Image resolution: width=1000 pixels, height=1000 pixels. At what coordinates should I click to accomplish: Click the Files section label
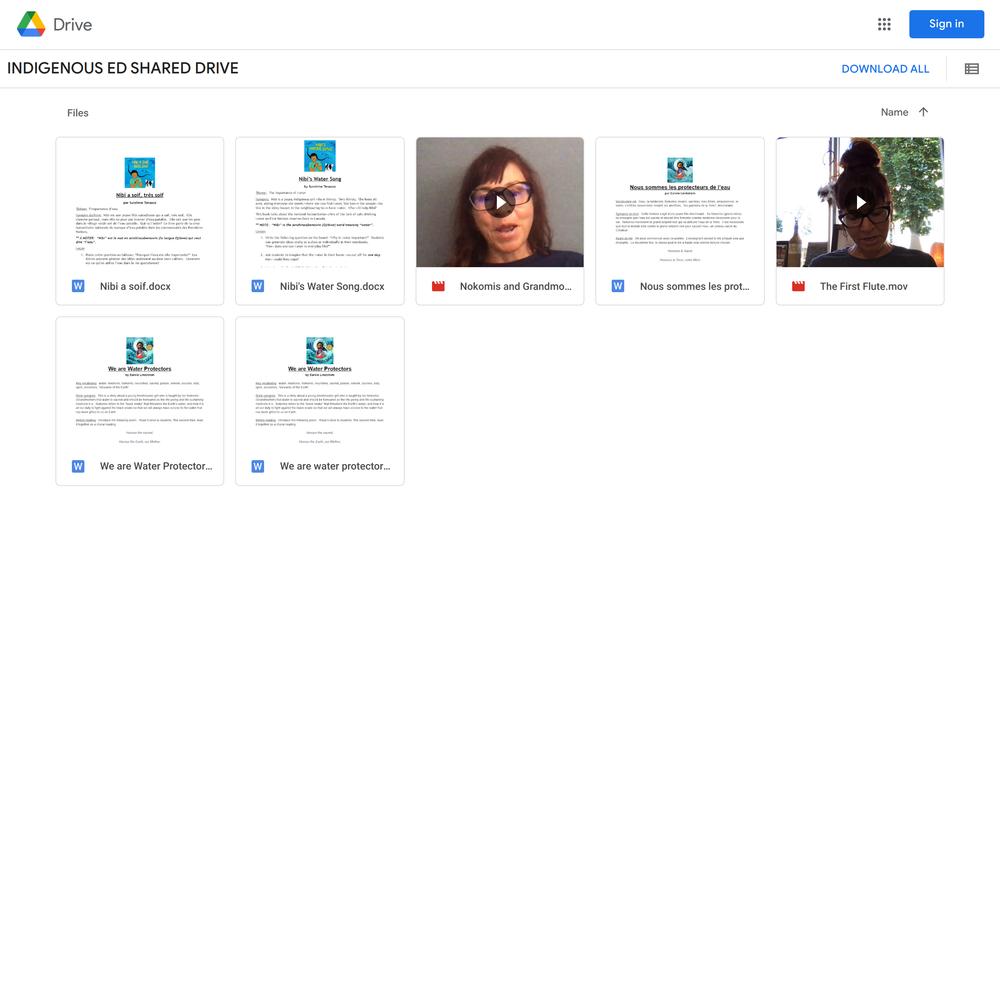coord(78,113)
